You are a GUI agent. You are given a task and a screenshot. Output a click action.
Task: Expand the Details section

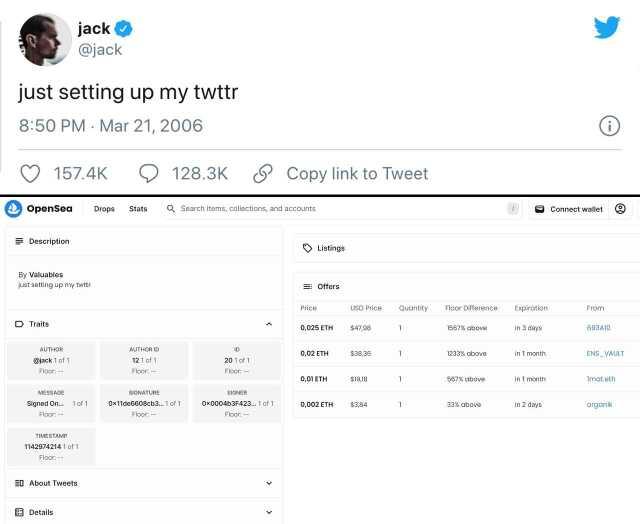click(269, 512)
